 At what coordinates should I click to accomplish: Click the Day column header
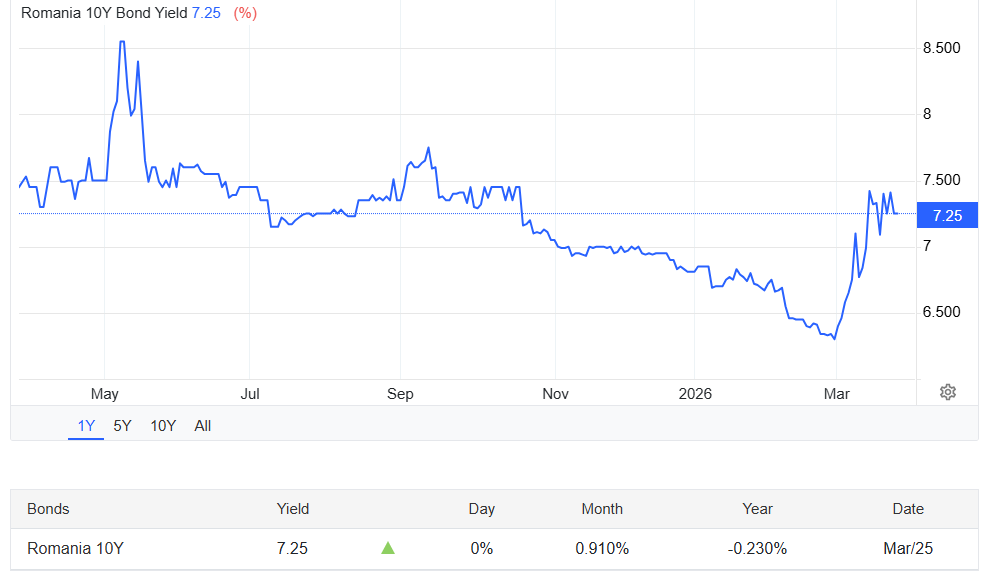click(481, 509)
